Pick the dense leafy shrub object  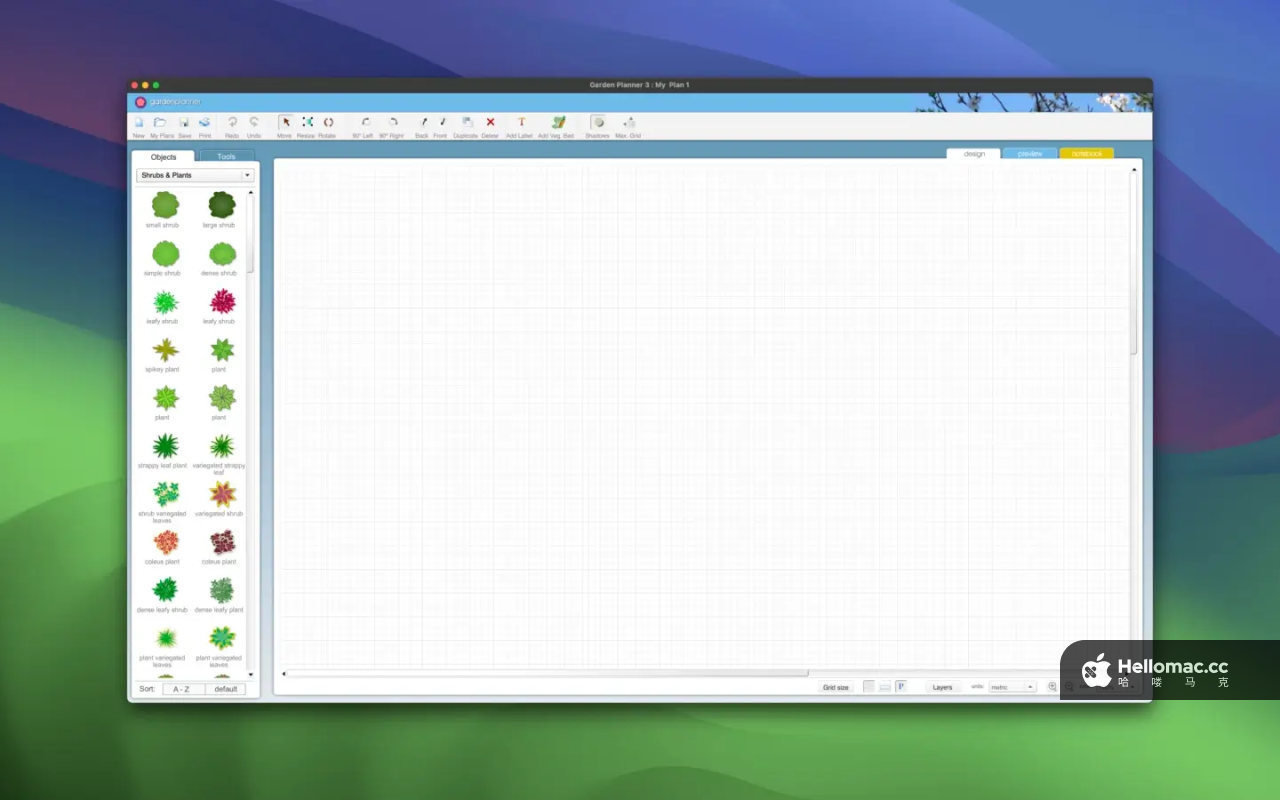(164, 590)
